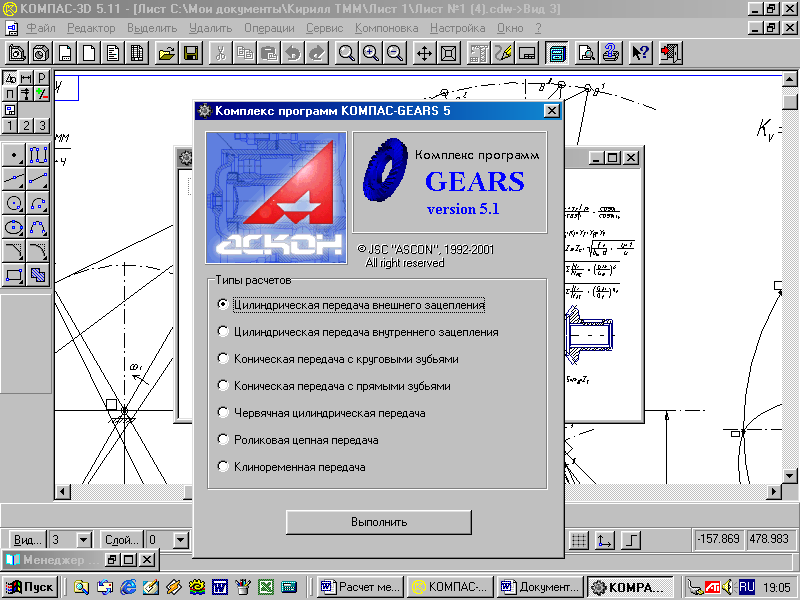Click the zoom window magnifier icon
The height and width of the screenshot is (600, 800).
click(x=346, y=53)
